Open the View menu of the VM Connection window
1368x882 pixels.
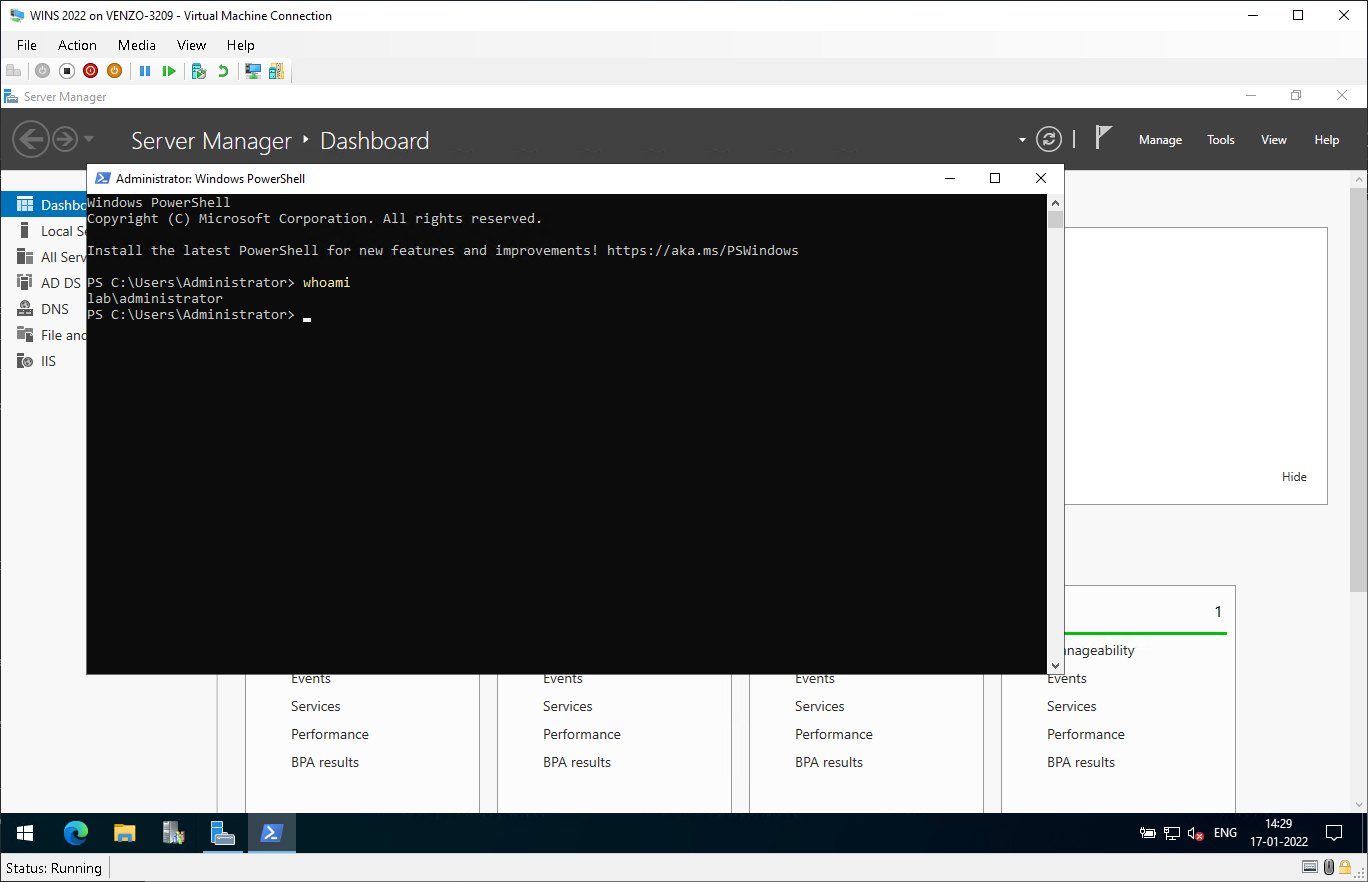[x=191, y=45]
